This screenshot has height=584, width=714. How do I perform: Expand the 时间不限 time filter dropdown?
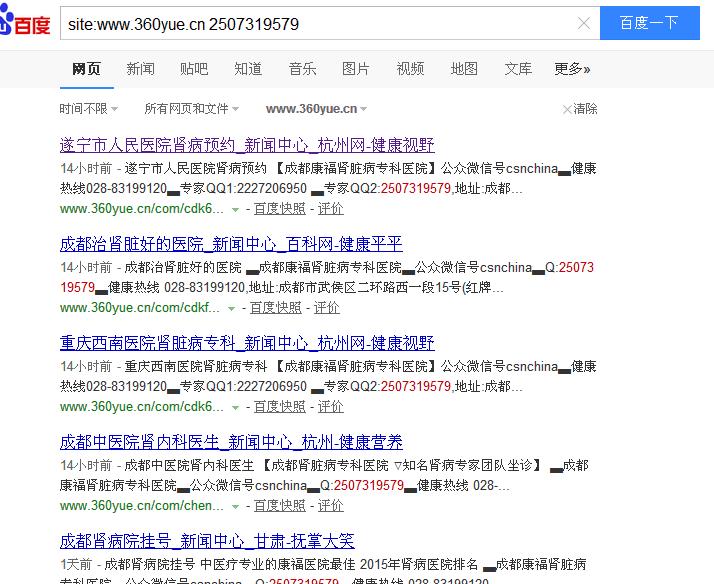pyautogui.click(x=89, y=109)
